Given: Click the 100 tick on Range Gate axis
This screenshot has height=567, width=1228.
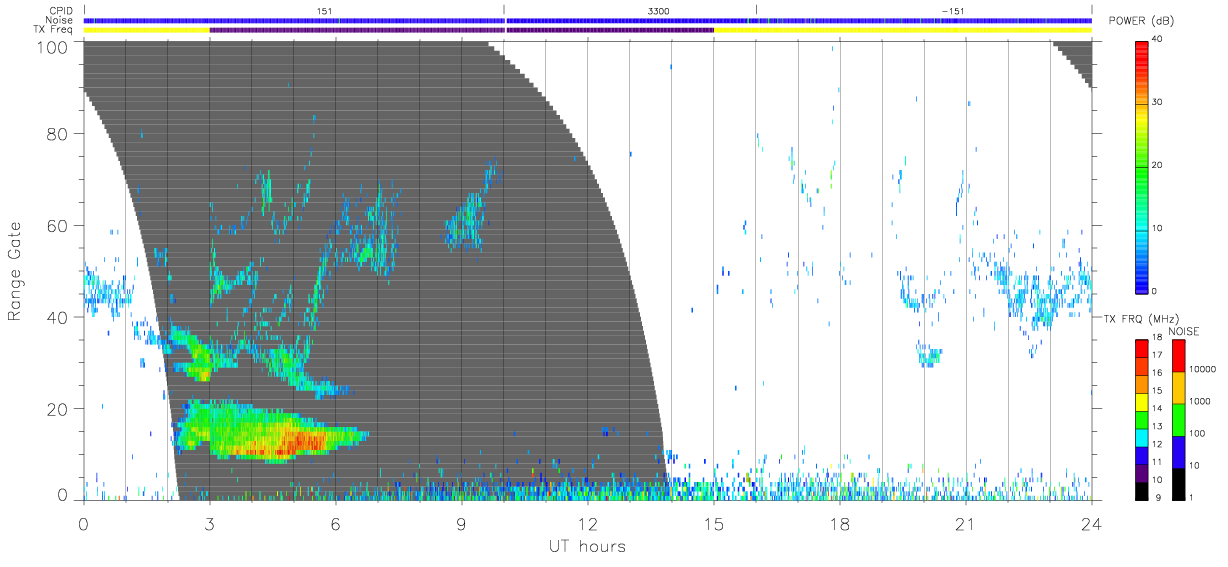Looking at the screenshot, I should tap(52, 47).
